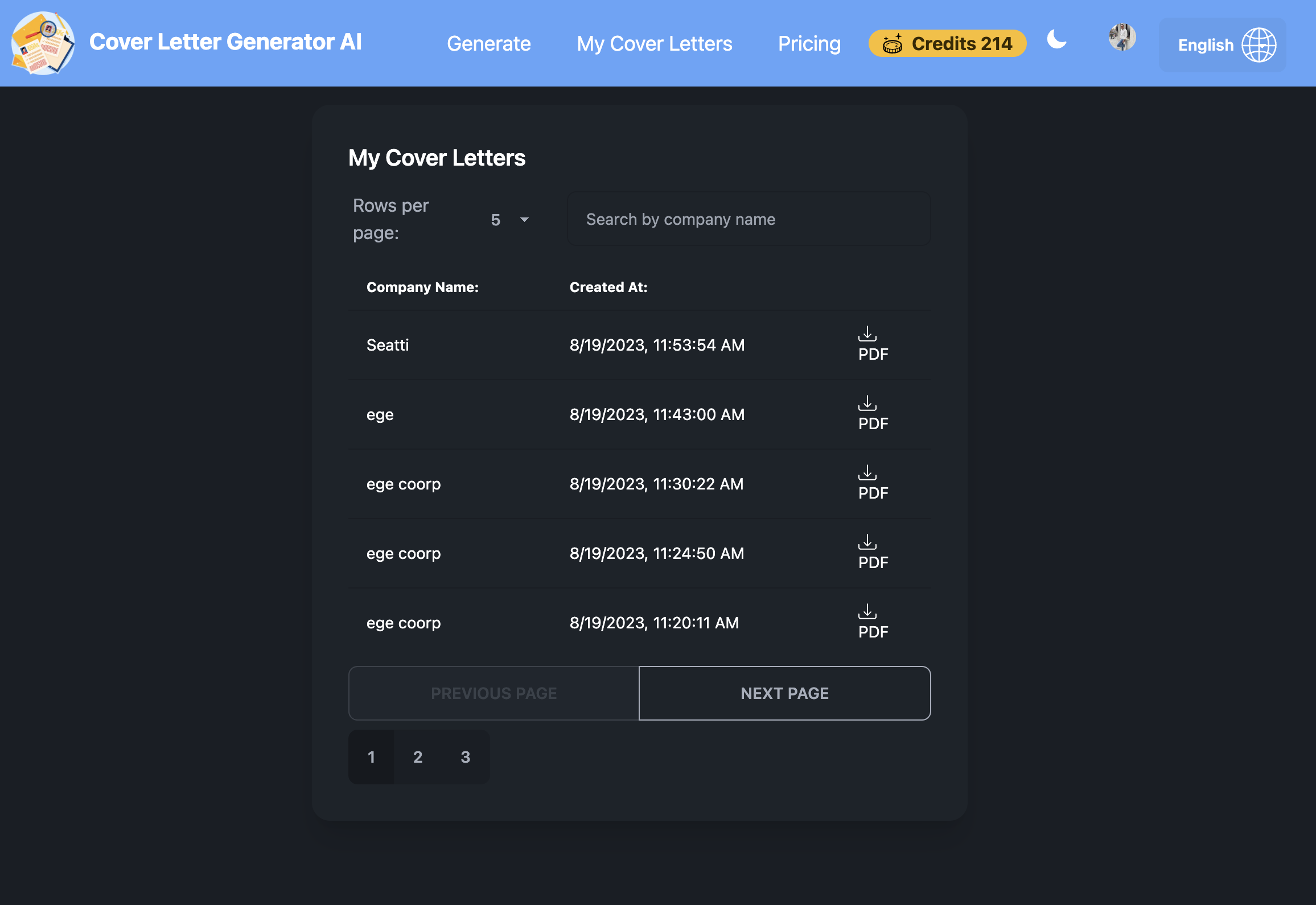Image resolution: width=1316 pixels, height=905 pixels.
Task: Open your profile avatar in the header
Action: click(x=1121, y=38)
